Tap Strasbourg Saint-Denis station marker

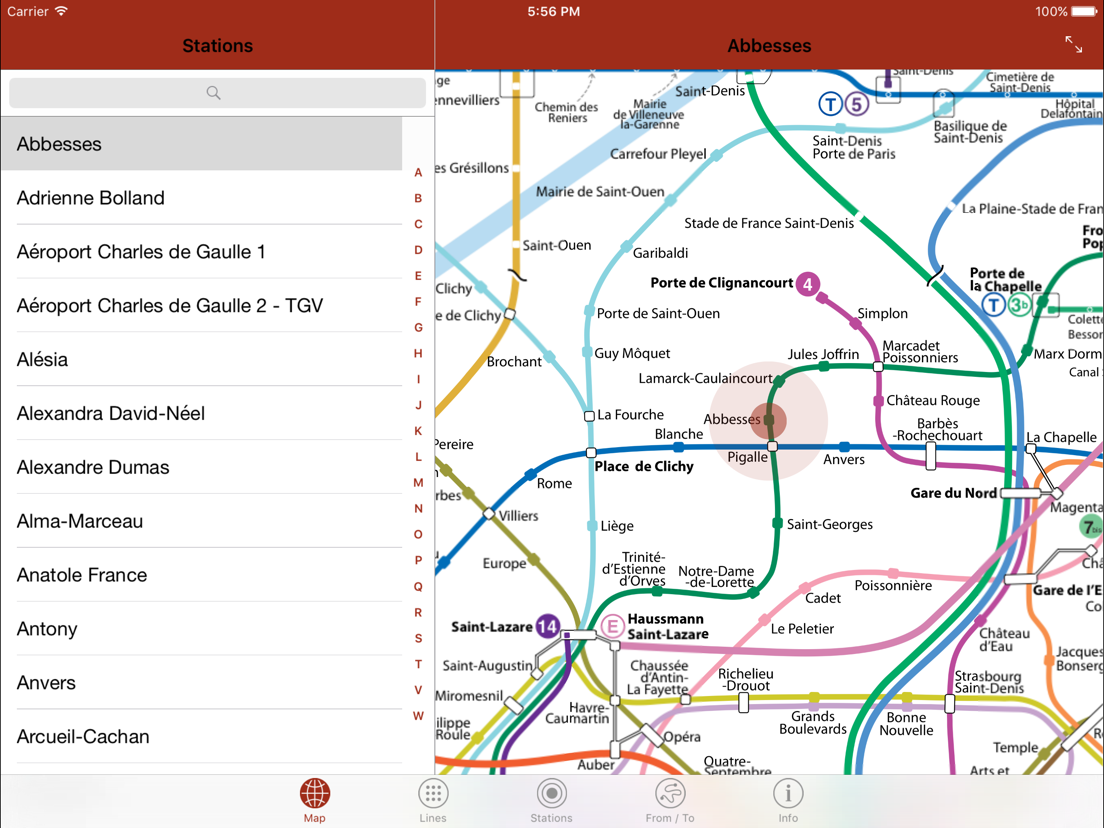[949, 703]
